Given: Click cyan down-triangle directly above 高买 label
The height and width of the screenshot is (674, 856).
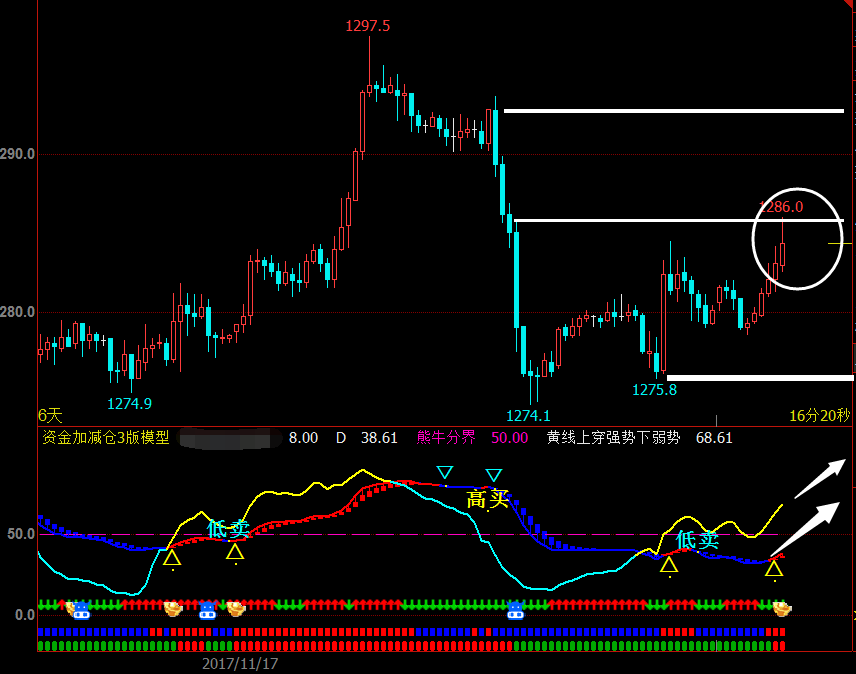Looking at the screenshot, I should click(494, 475).
